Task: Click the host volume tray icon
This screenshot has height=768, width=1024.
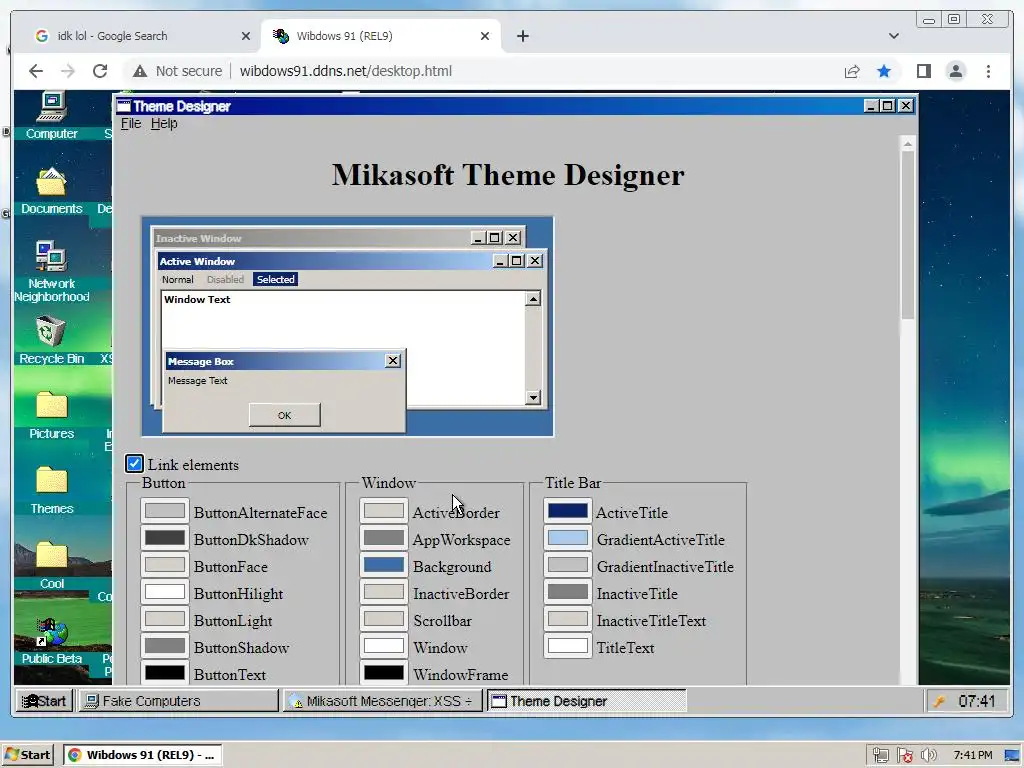Action: click(928, 755)
